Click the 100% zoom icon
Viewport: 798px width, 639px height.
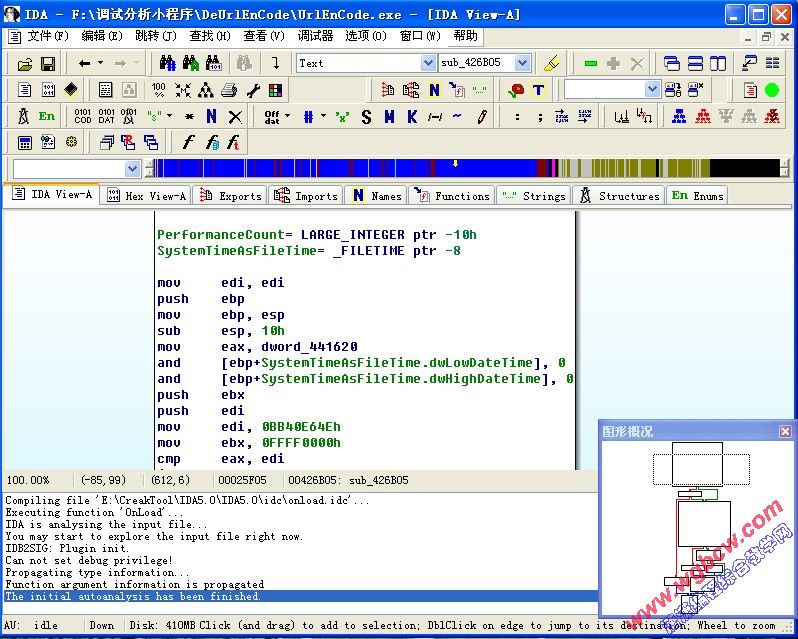coord(159,90)
